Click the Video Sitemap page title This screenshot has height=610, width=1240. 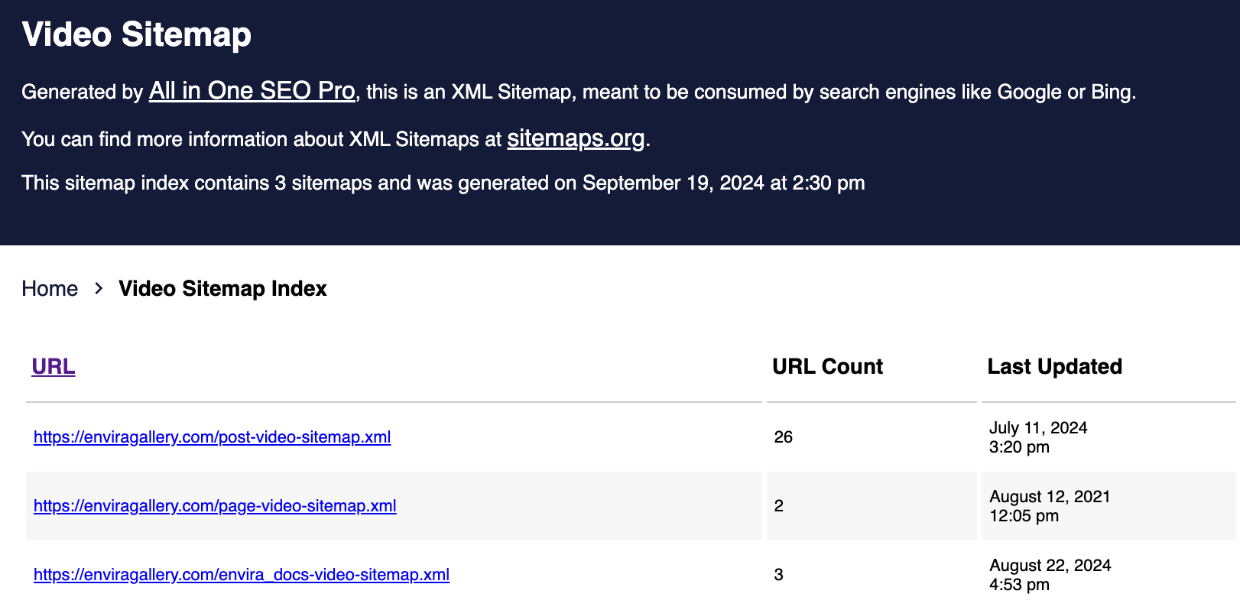coord(136,35)
